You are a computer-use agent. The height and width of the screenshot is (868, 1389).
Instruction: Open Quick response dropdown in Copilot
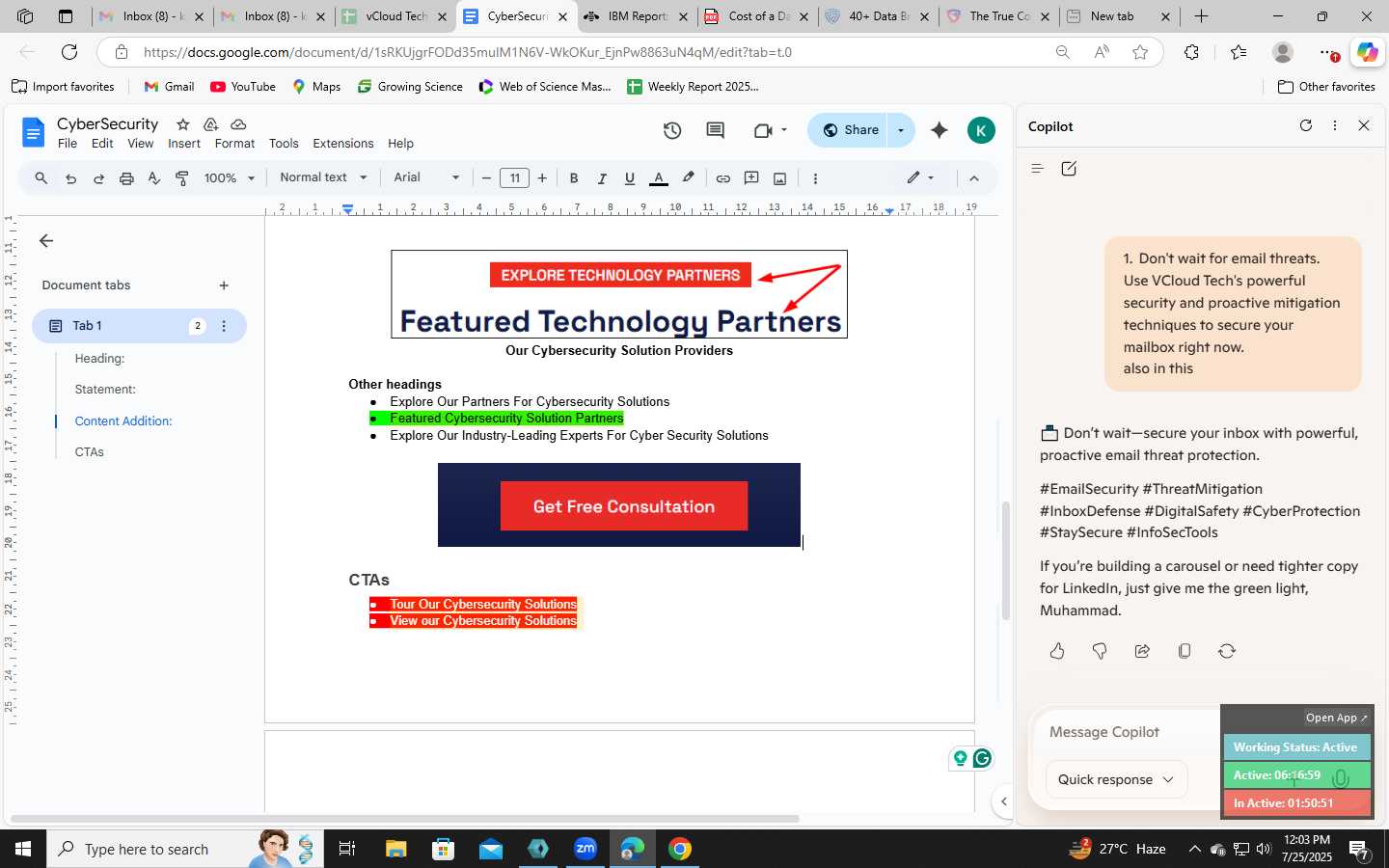1116,779
